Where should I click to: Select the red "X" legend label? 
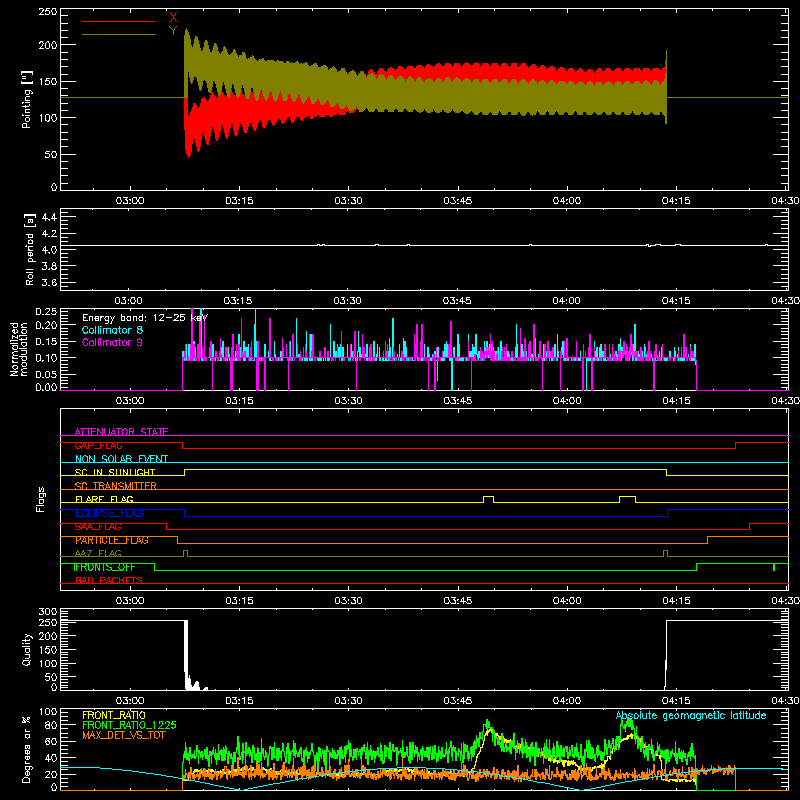[x=173, y=17]
